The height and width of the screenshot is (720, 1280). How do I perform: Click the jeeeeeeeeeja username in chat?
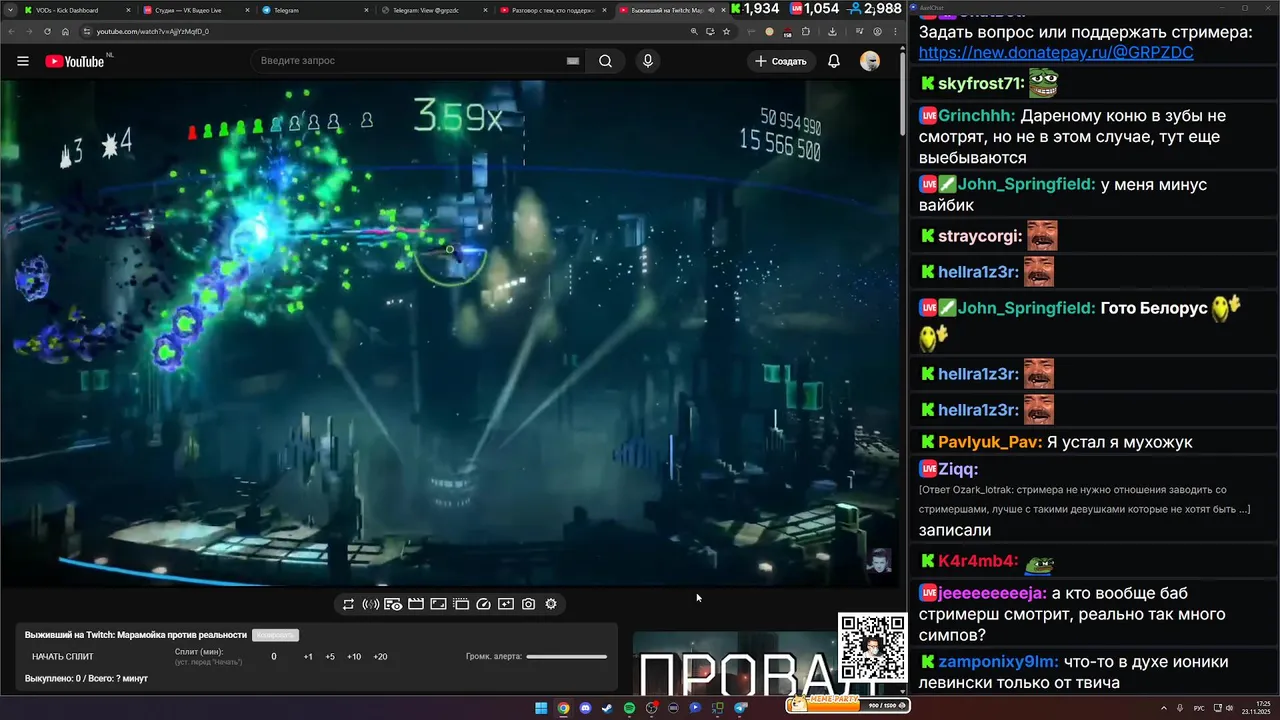[x=991, y=593]
